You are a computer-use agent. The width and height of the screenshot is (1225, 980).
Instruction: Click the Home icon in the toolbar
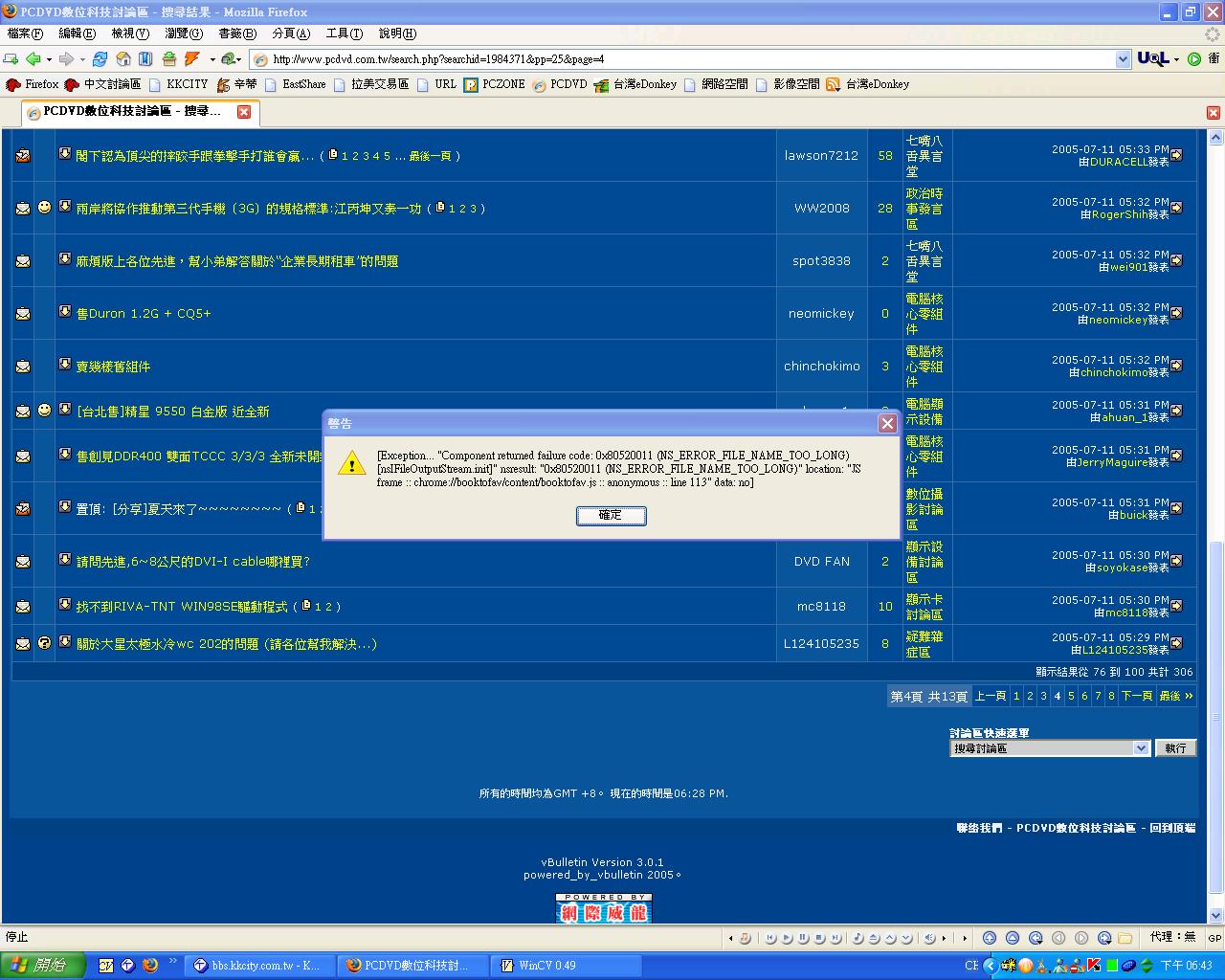(123, 59)
